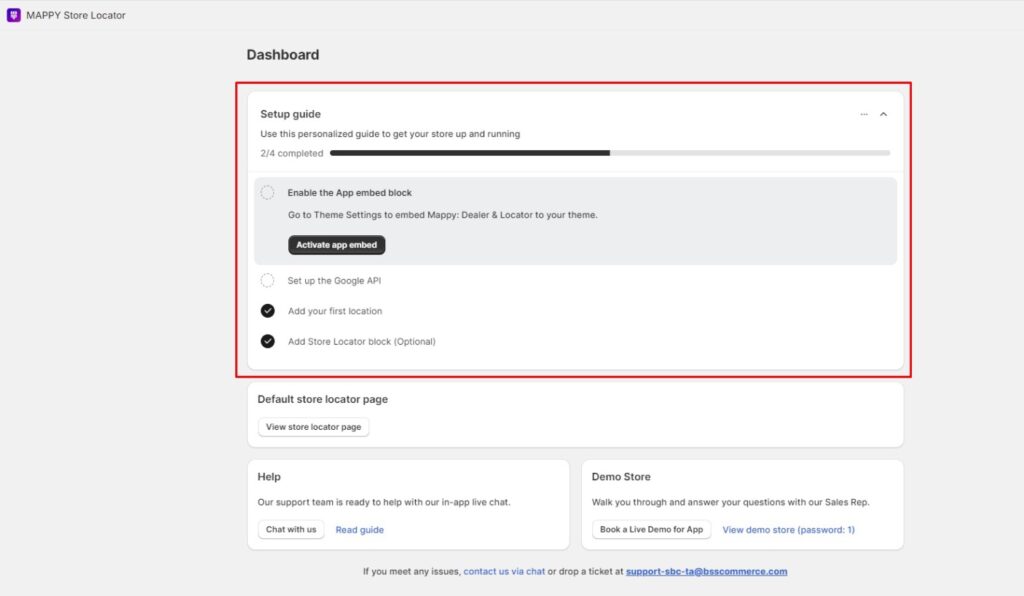The image size is (1024, 596).
Task: Click the Default store locator page heading
Action: pyautogui.click(x=323, y=399)
